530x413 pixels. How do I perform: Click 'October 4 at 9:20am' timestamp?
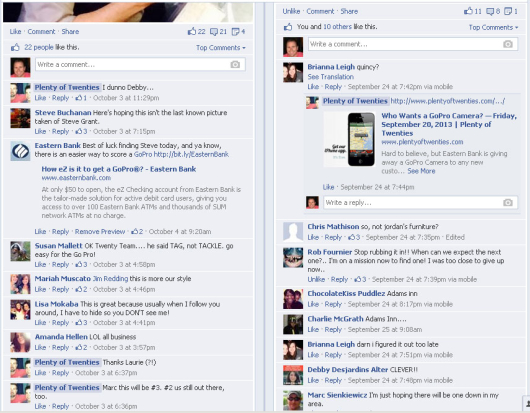(180, 232)
